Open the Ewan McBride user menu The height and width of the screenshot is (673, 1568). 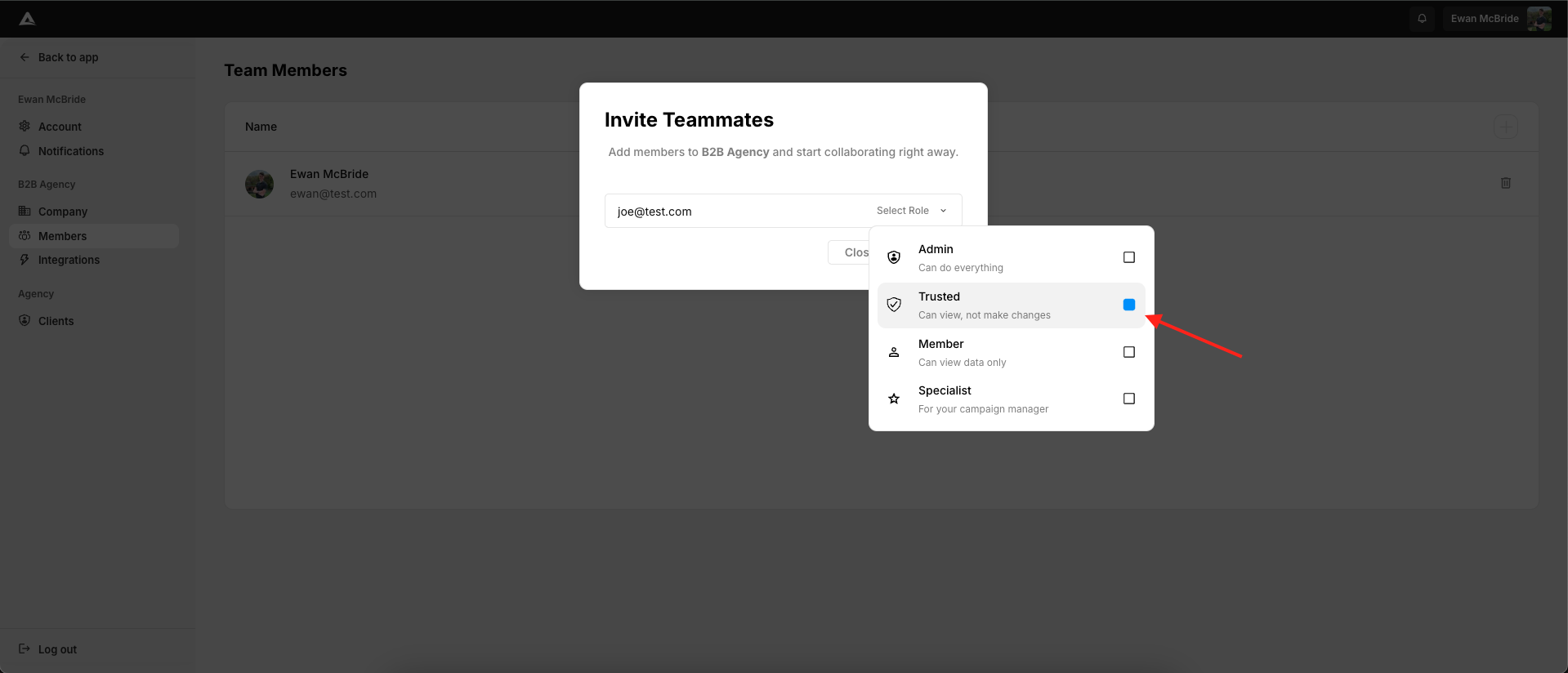[1499, 18]
